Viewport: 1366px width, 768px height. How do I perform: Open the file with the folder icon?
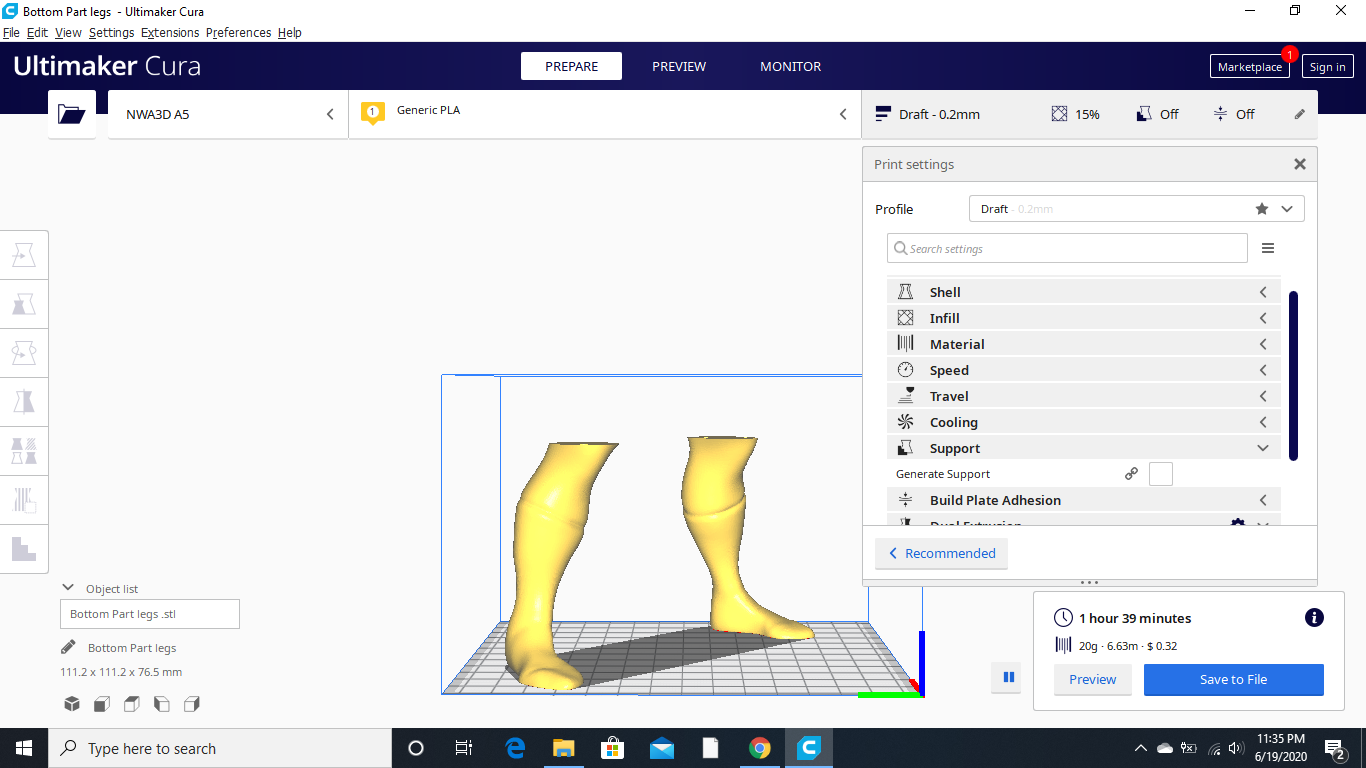pyautogui.click(x=71, y=114)
